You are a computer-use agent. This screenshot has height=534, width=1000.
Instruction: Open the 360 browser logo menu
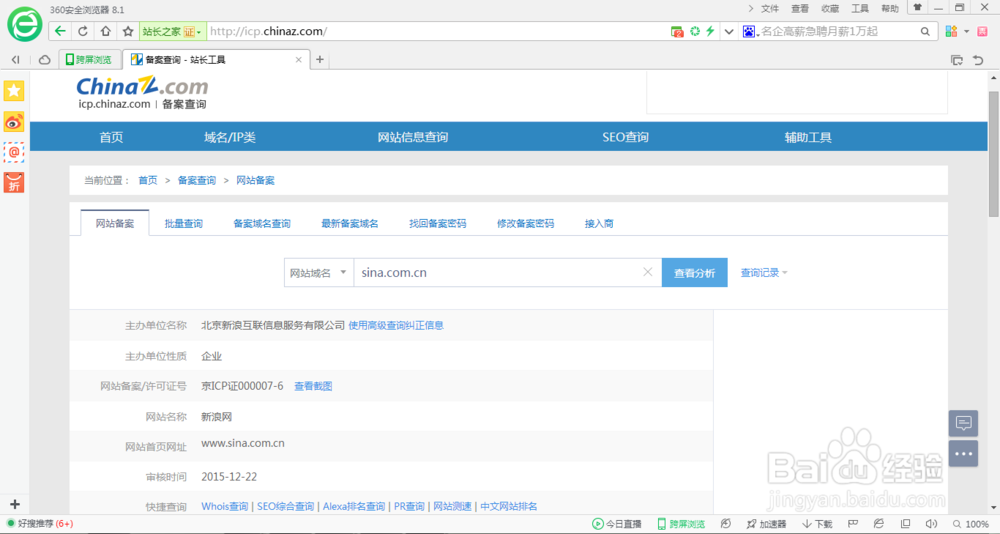coord(24,25)
